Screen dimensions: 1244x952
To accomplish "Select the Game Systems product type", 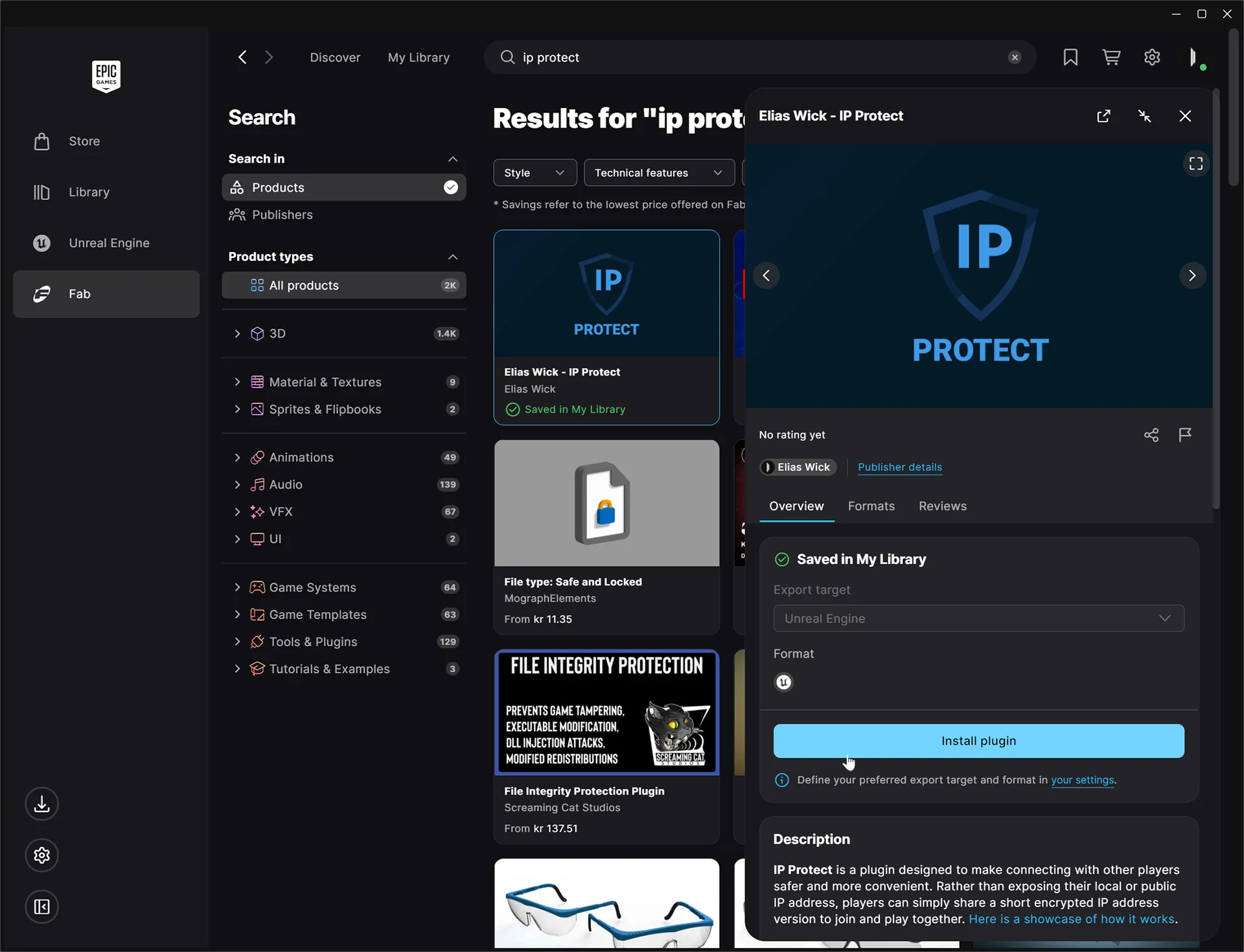I will [344, 588].
